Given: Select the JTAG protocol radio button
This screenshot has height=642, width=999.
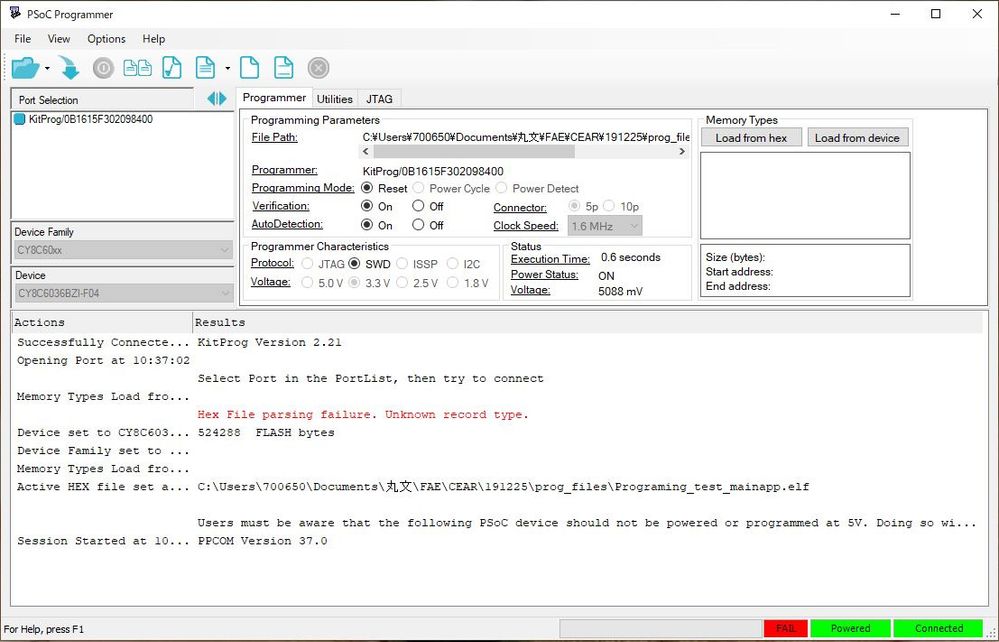Looking at the screenshot, I should pos(308,263).
